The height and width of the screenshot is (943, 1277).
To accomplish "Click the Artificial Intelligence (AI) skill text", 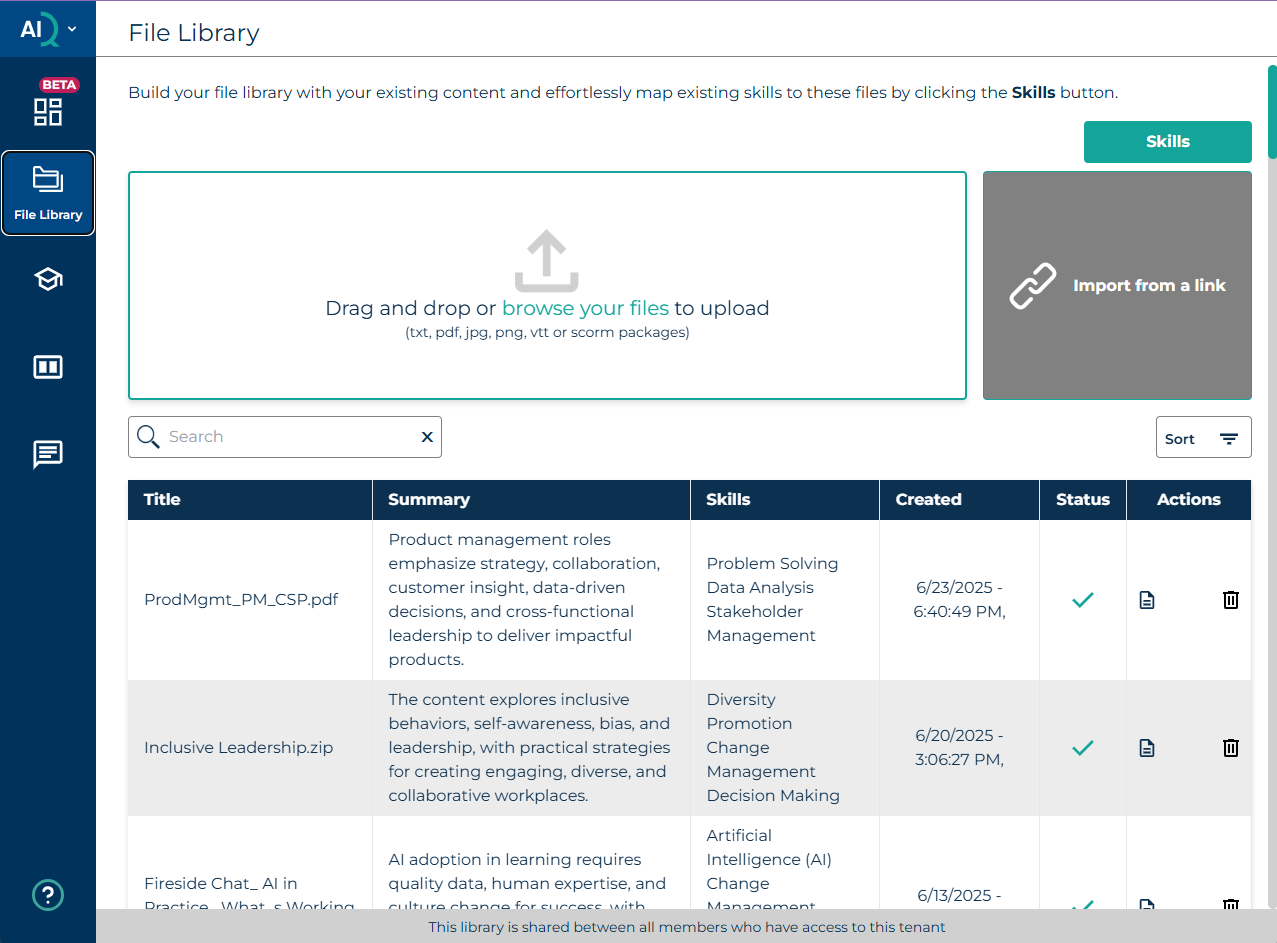I will coord(769,848).
